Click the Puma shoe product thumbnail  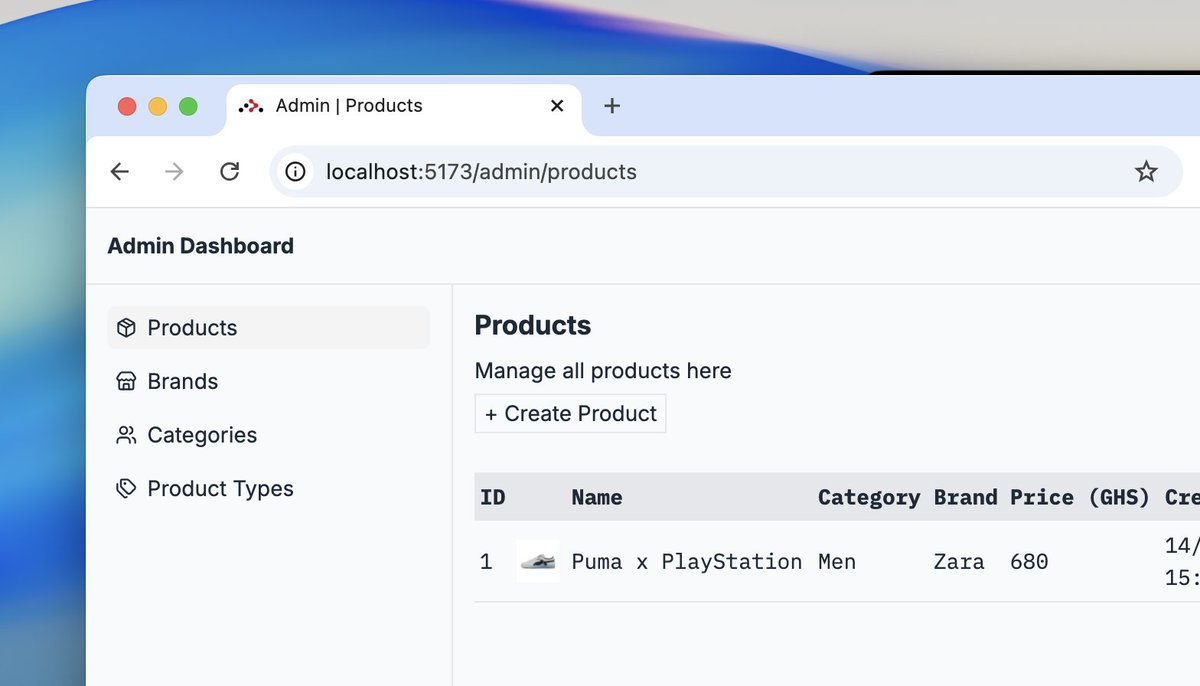(x=538, y=561)
